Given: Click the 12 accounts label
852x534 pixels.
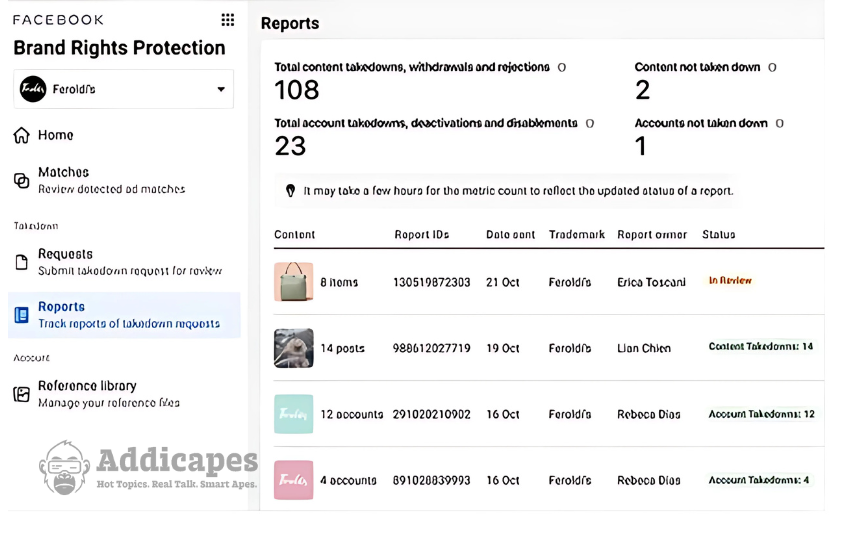Looking at the screenshot, I should [x=352, y=414].
